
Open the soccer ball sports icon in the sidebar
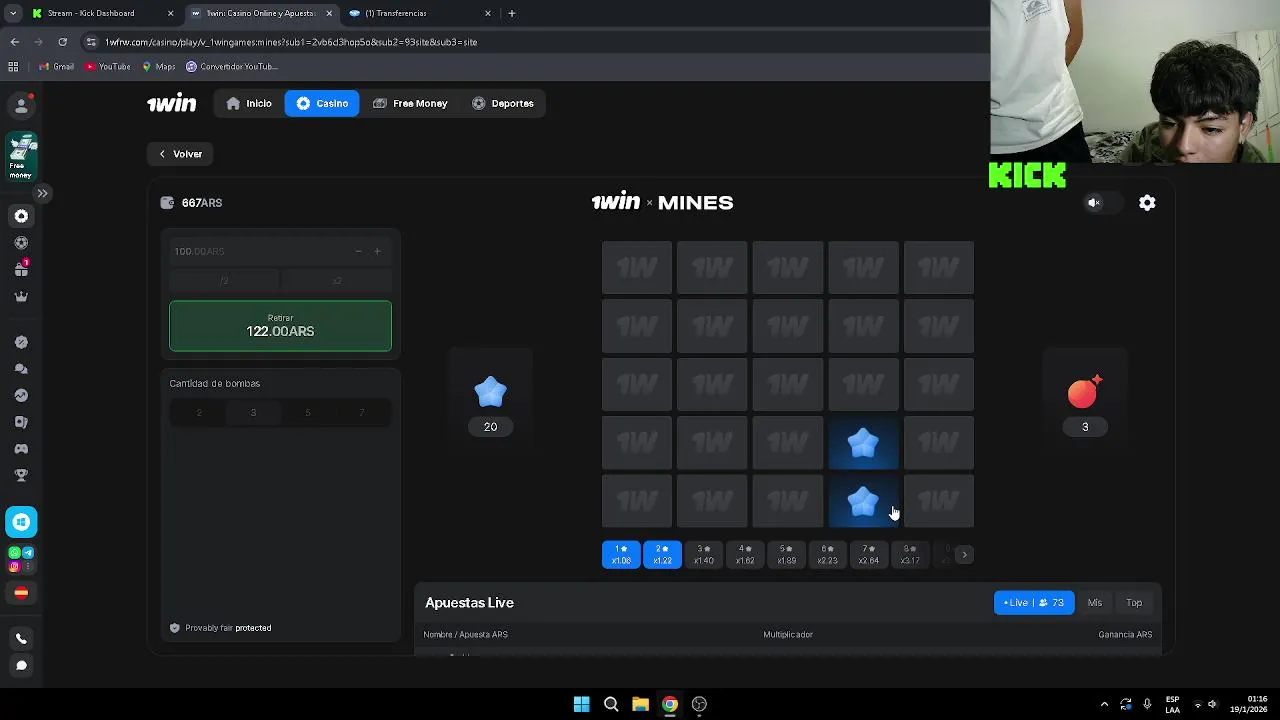[x=21, y=243]
